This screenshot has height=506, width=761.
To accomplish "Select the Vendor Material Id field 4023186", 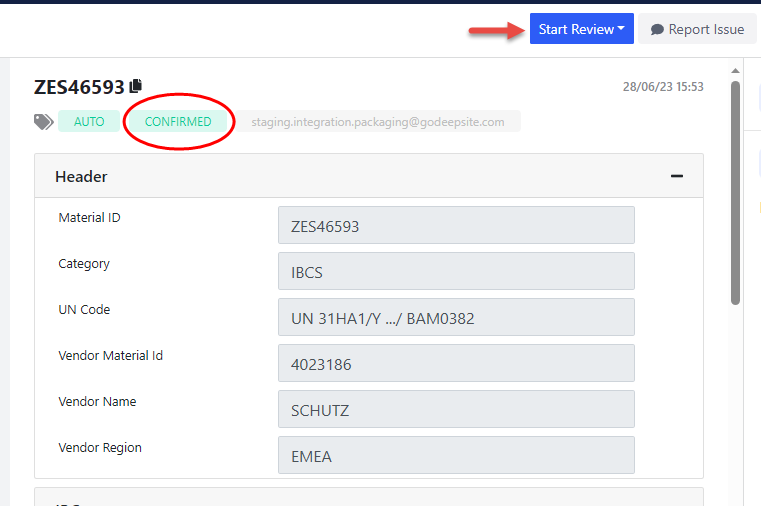I will point(456,363).
